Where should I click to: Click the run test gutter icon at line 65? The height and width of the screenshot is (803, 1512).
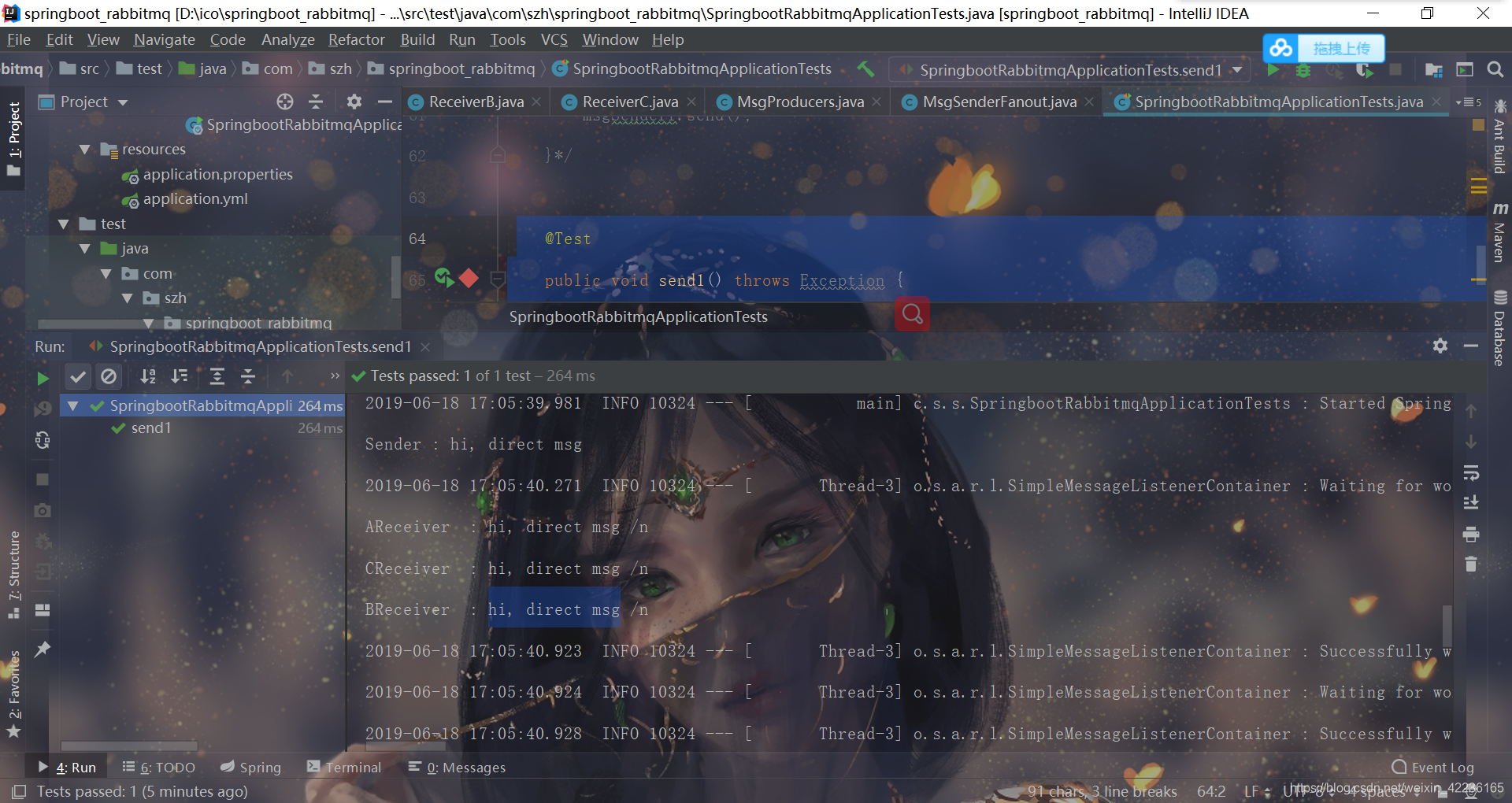point(444,278)
